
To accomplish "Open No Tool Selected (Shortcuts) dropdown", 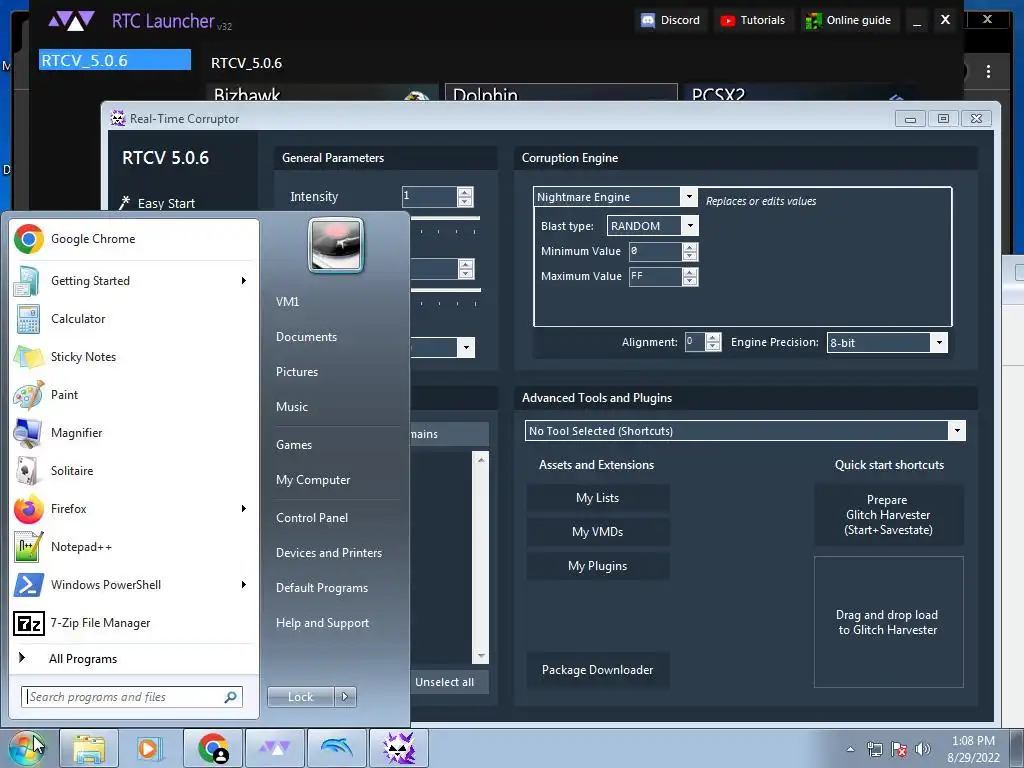I will [x=957, y=430].
